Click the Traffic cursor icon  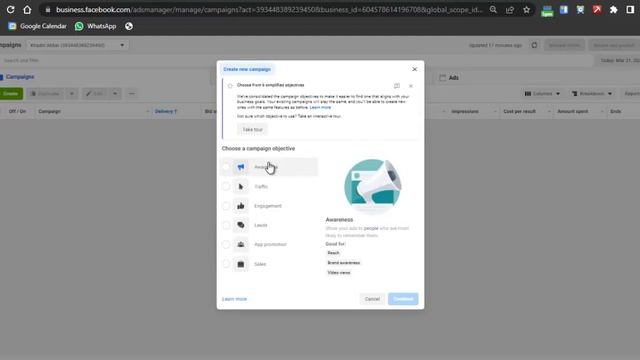(241, 187)
